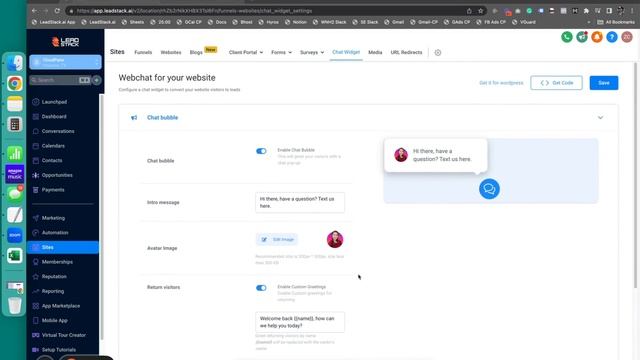This screenshot has height=360, width=640.
Task: Click the green megaphone announcements icon
Action: point(582,37)
